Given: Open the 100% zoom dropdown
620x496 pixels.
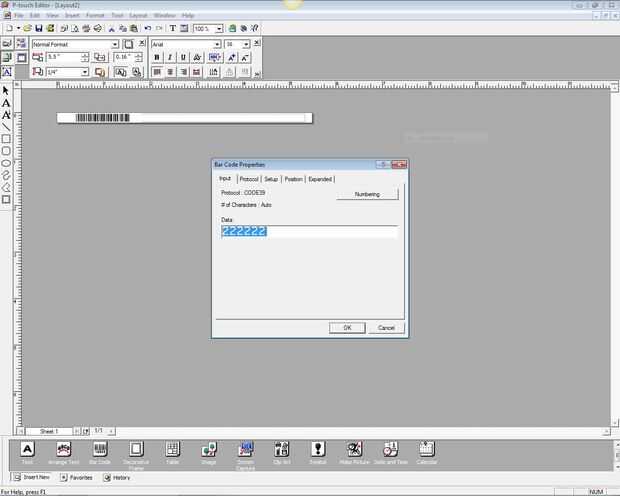Looking at the screenshot, I should coord(219,28).
